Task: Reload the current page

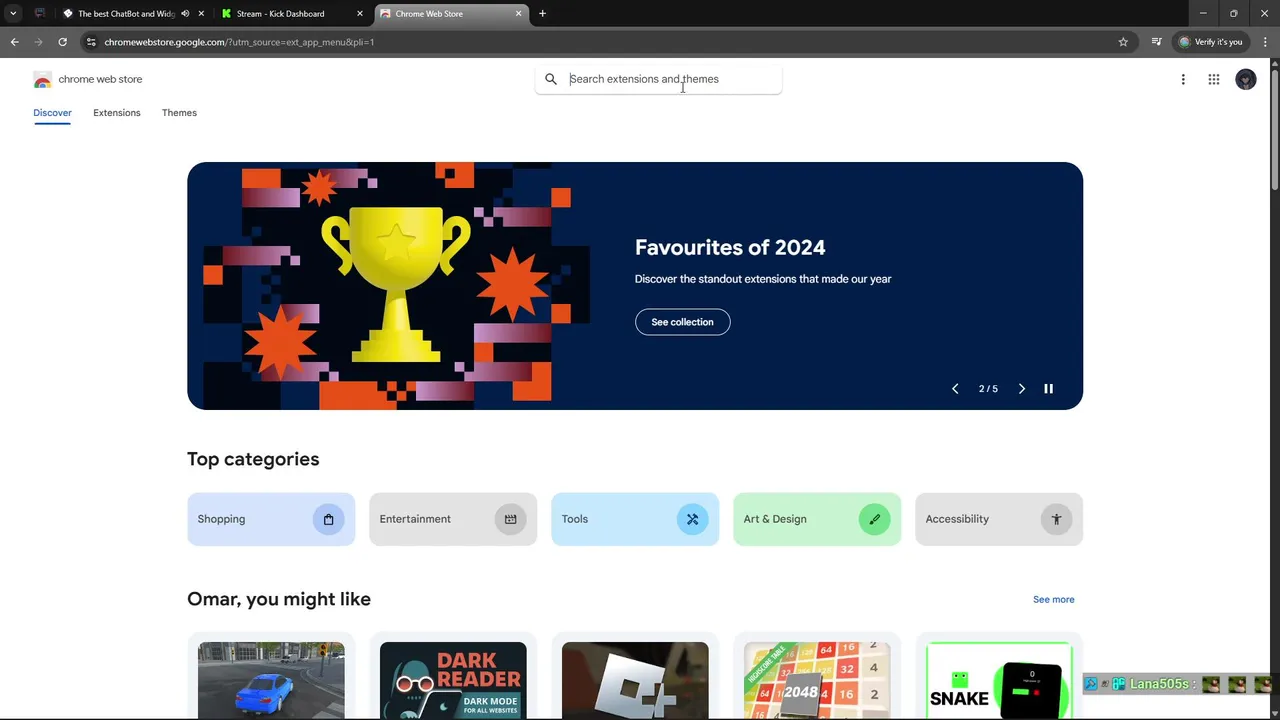Action: [62, 42]
